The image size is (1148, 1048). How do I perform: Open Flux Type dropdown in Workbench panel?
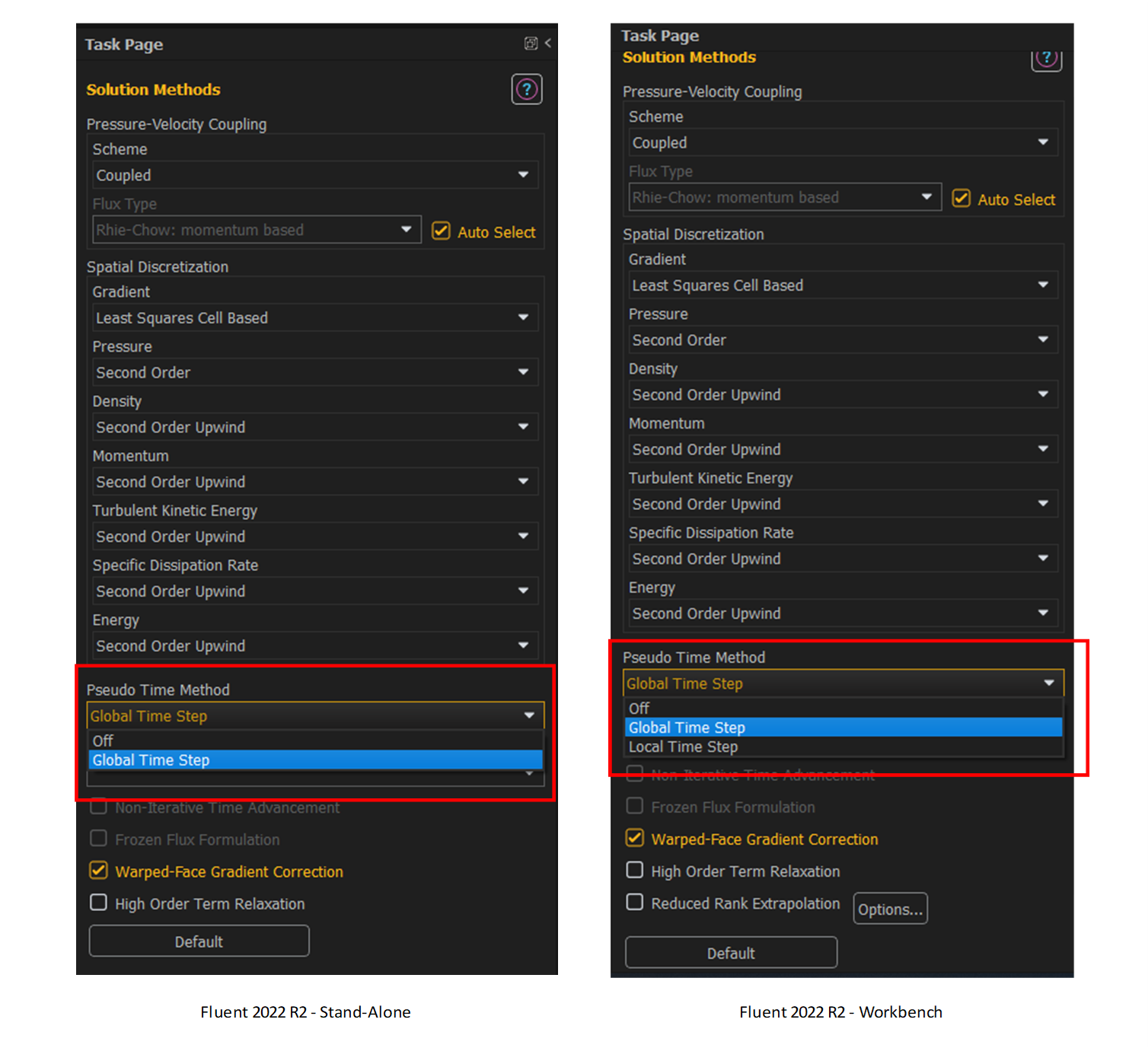[785, 197]
